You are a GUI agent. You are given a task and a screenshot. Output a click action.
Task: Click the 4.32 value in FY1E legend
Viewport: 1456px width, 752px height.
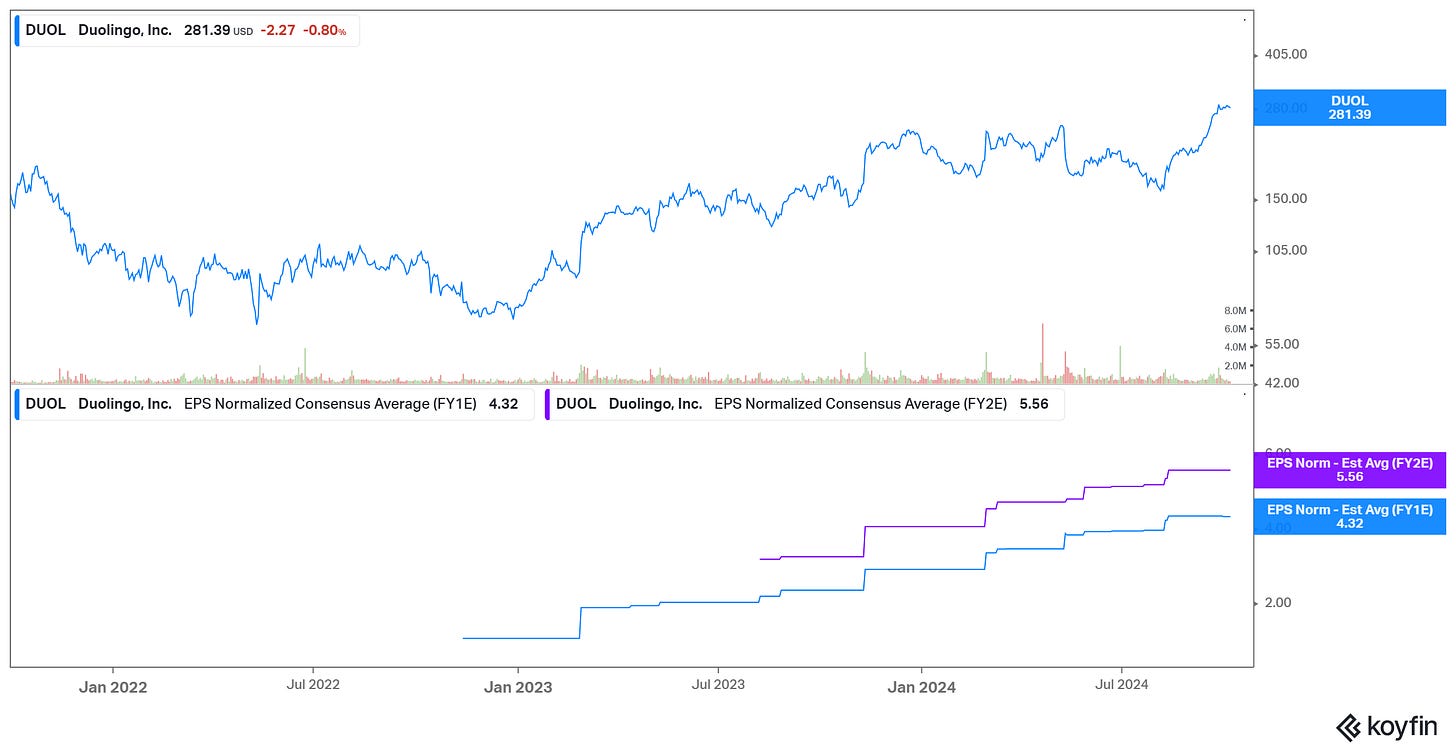point(503,404)
